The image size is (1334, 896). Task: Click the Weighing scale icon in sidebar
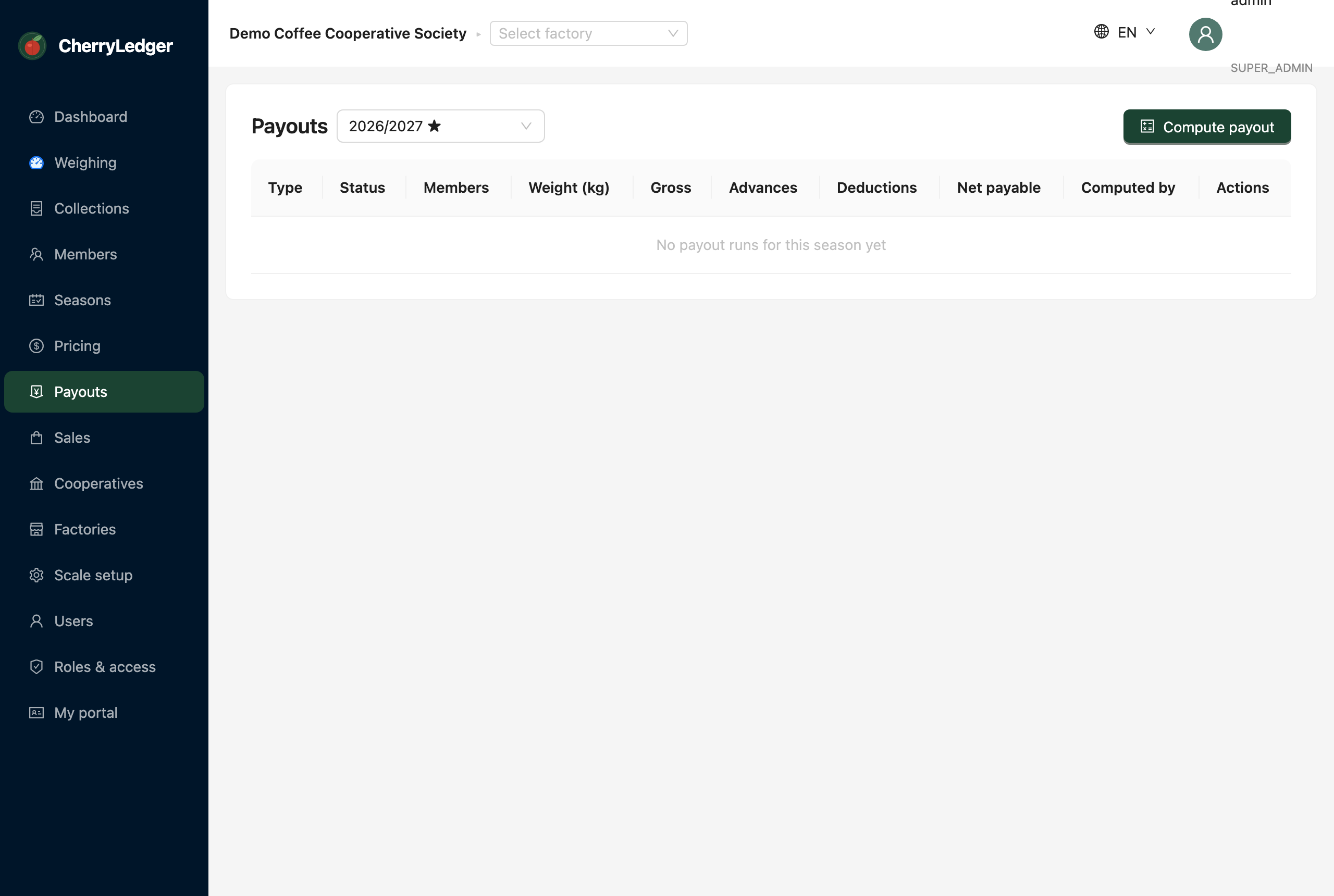pyautogui.click(x=36, y=163)
